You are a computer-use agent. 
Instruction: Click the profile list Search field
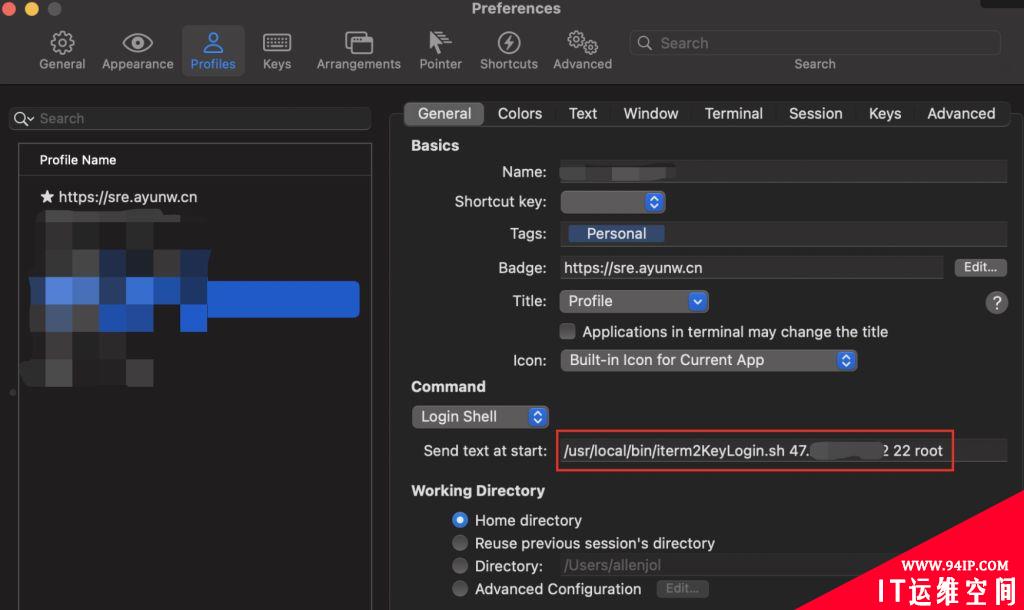[190, 118]
